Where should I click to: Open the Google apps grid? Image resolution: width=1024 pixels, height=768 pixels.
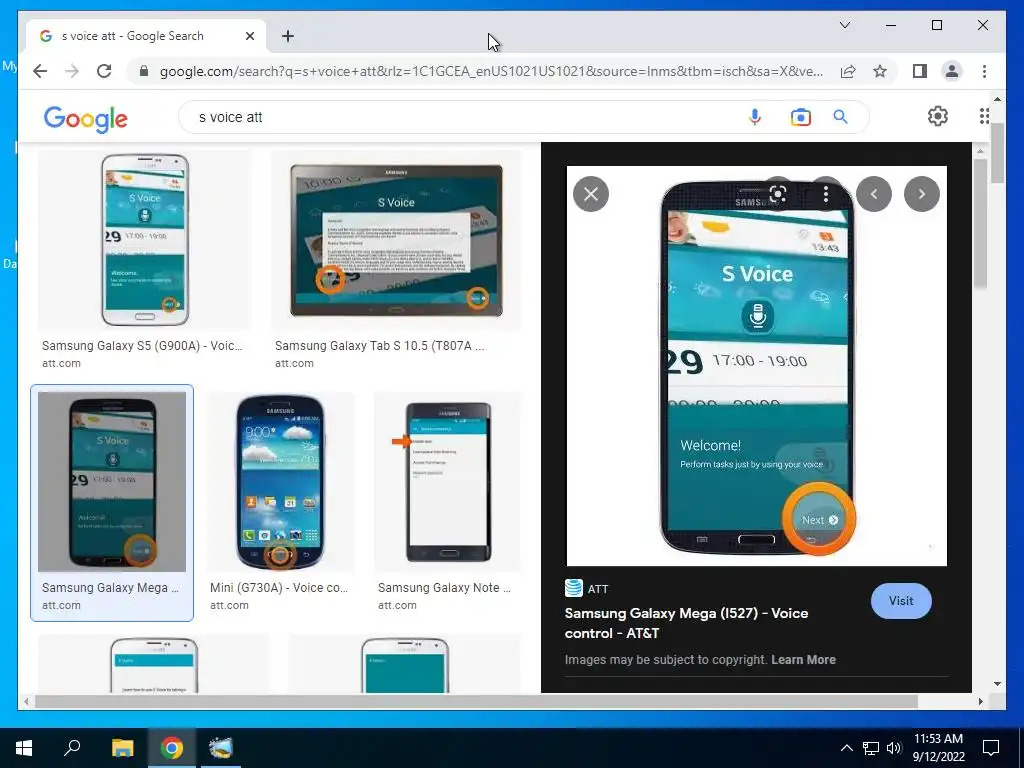click(x=984, y=116)
